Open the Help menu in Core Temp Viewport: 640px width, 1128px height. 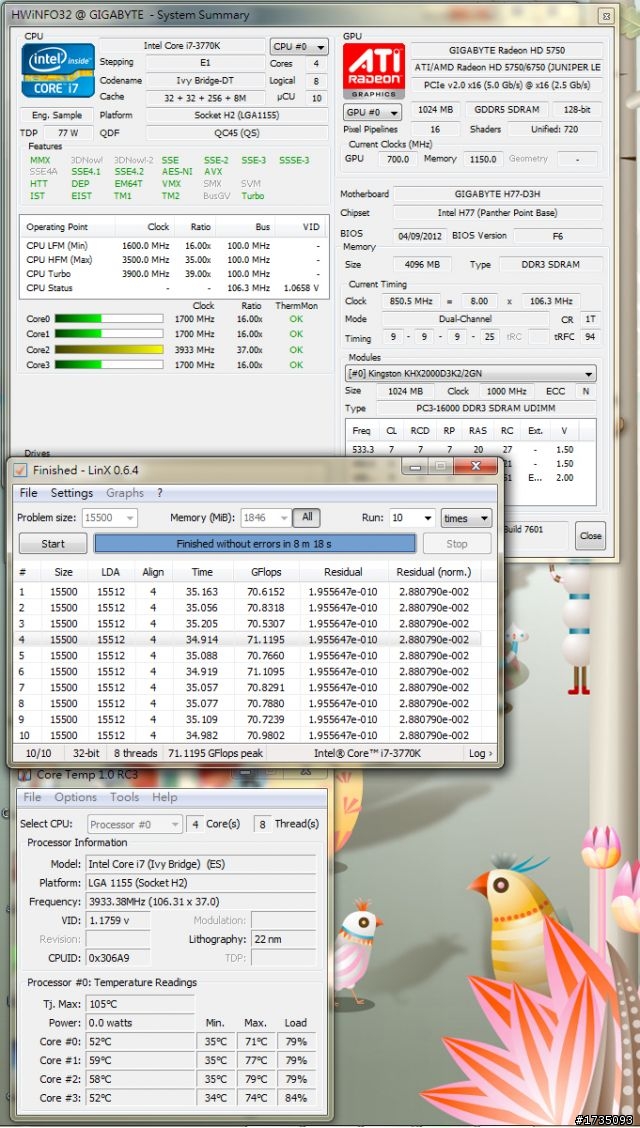pos(164,797)
